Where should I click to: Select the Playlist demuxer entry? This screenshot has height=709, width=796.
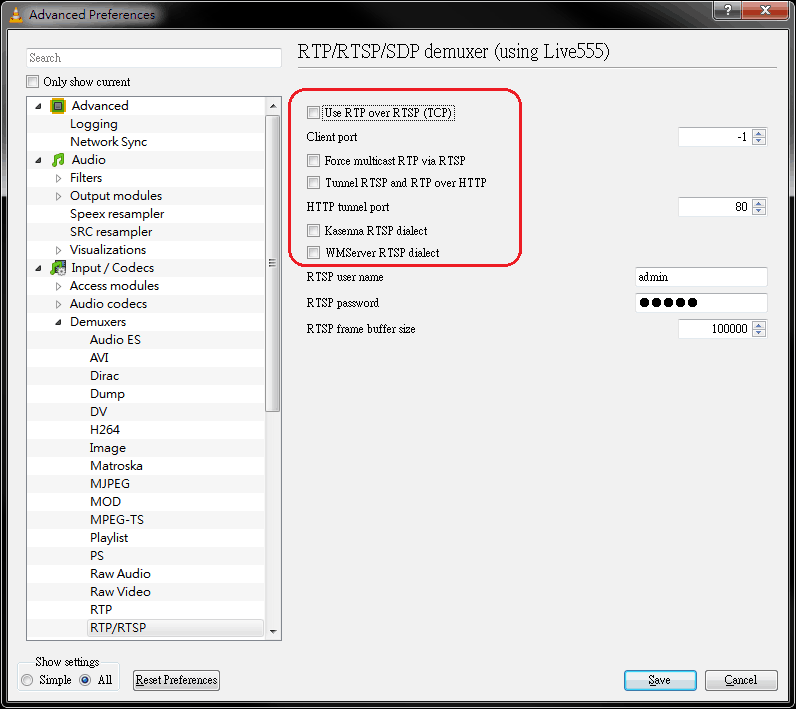tap(109, 537)
